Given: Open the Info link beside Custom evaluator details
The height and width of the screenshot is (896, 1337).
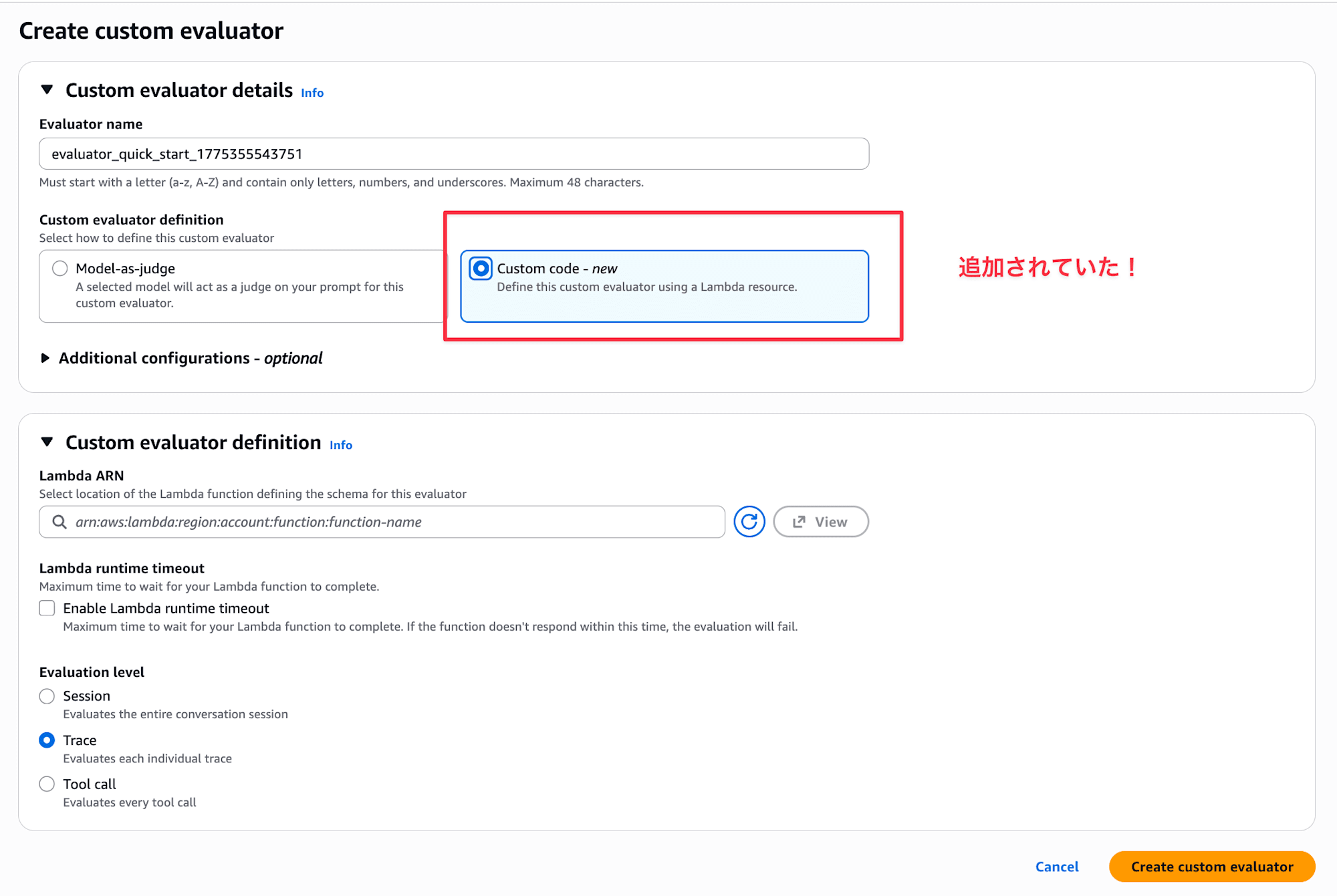Looking at the screenshot, I should [x=312, y=93].
